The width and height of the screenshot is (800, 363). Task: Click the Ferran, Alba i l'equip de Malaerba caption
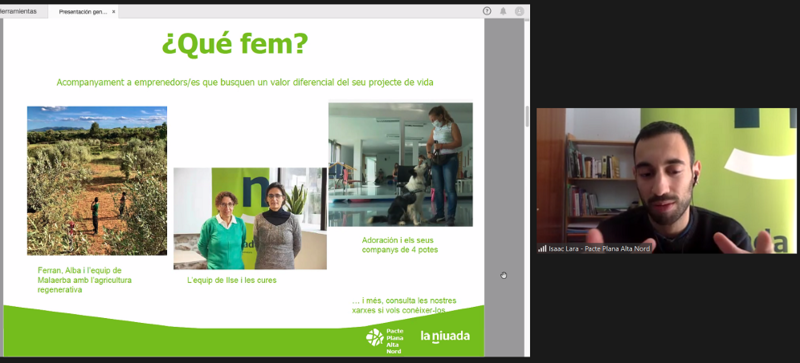pos(85,280)
